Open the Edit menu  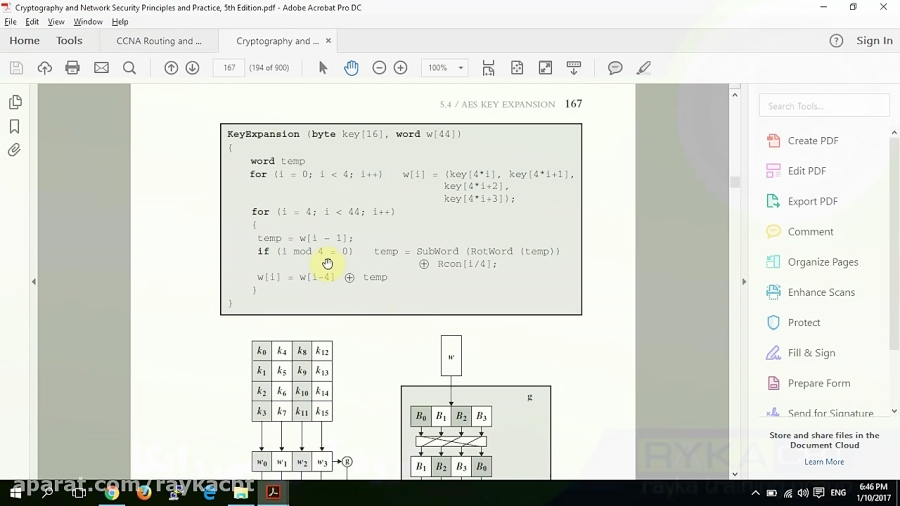(32, 22)
